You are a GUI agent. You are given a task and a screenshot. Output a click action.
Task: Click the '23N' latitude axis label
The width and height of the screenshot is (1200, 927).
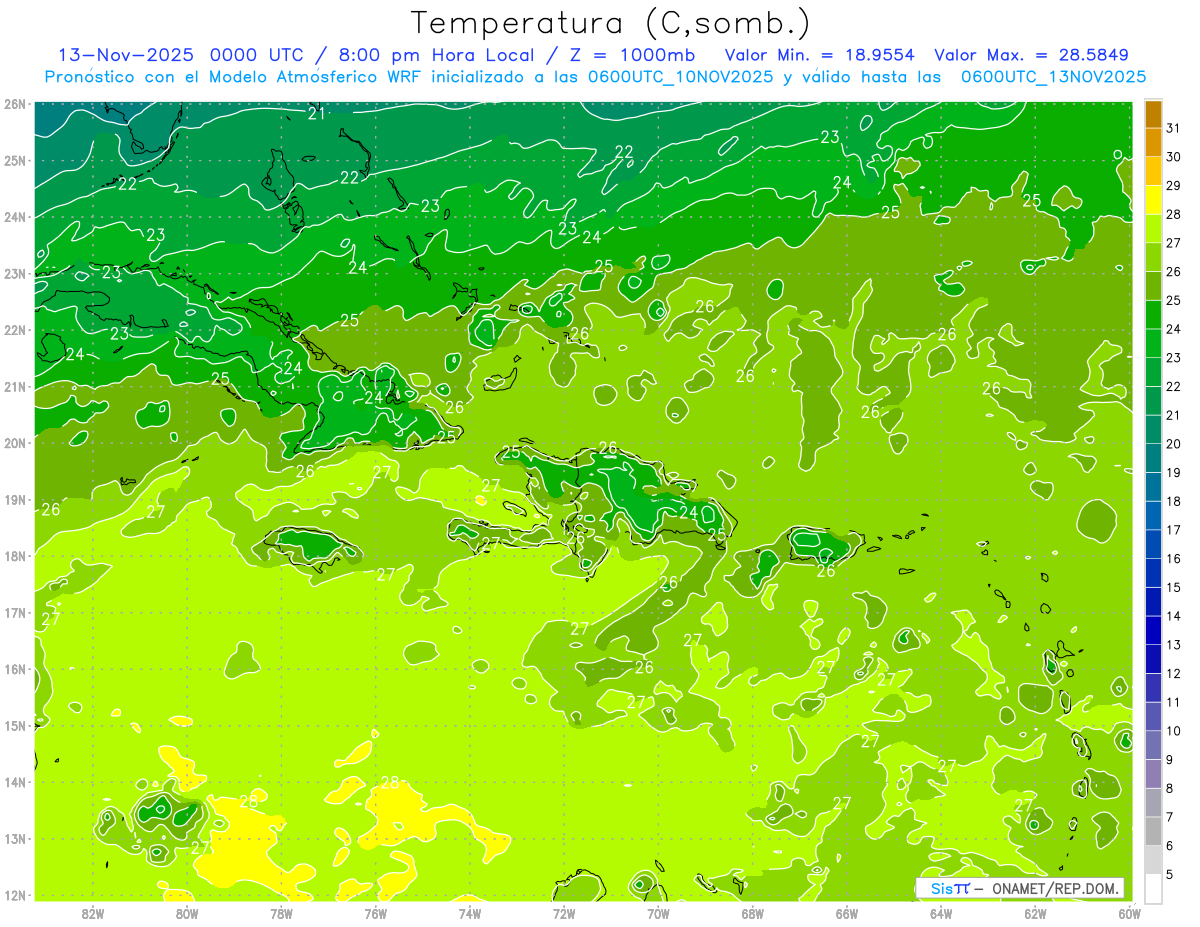(x=15, y=273)
